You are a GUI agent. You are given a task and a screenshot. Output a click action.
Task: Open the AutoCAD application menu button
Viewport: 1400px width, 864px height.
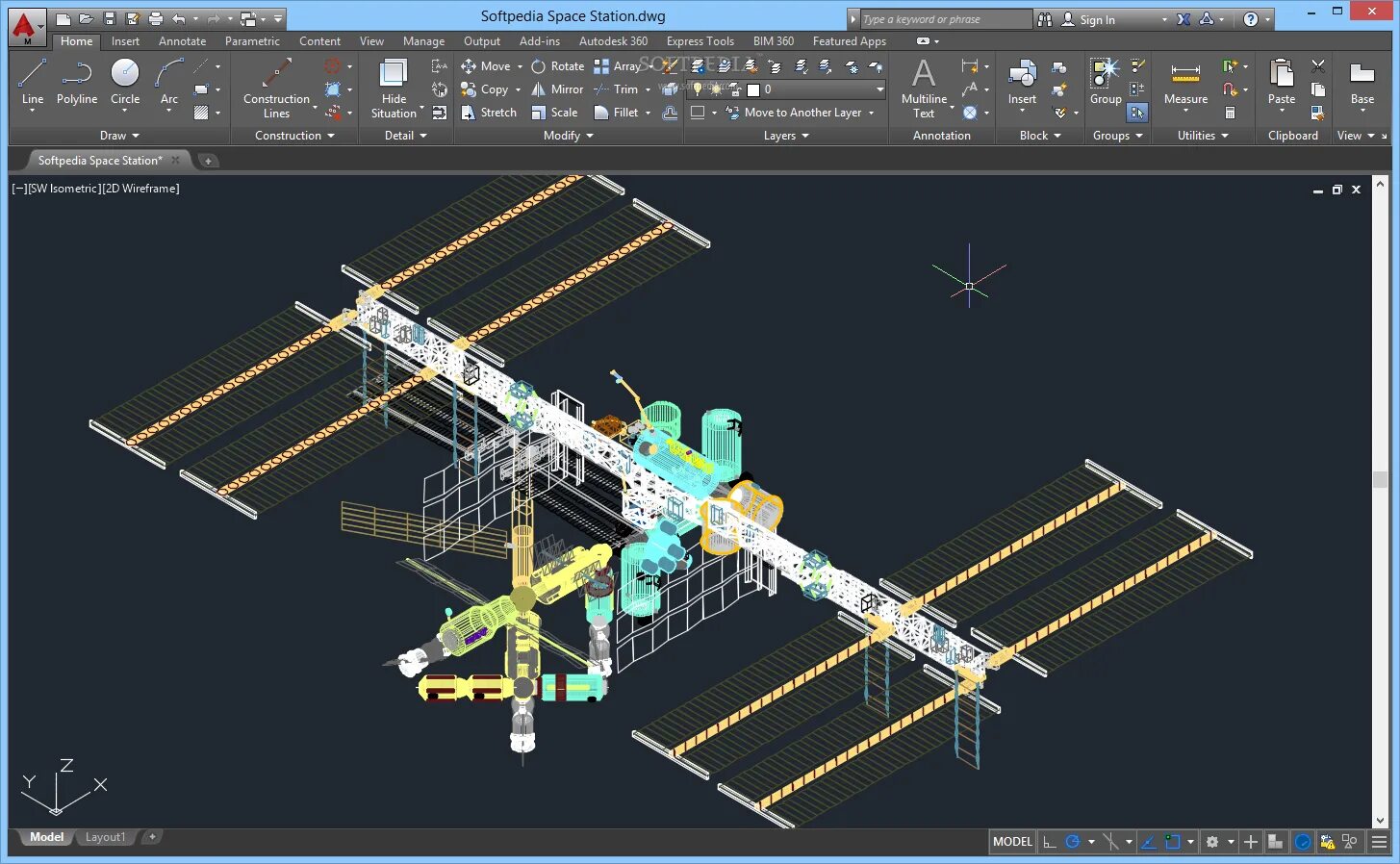pyautogui.click(x=26, y=27)
